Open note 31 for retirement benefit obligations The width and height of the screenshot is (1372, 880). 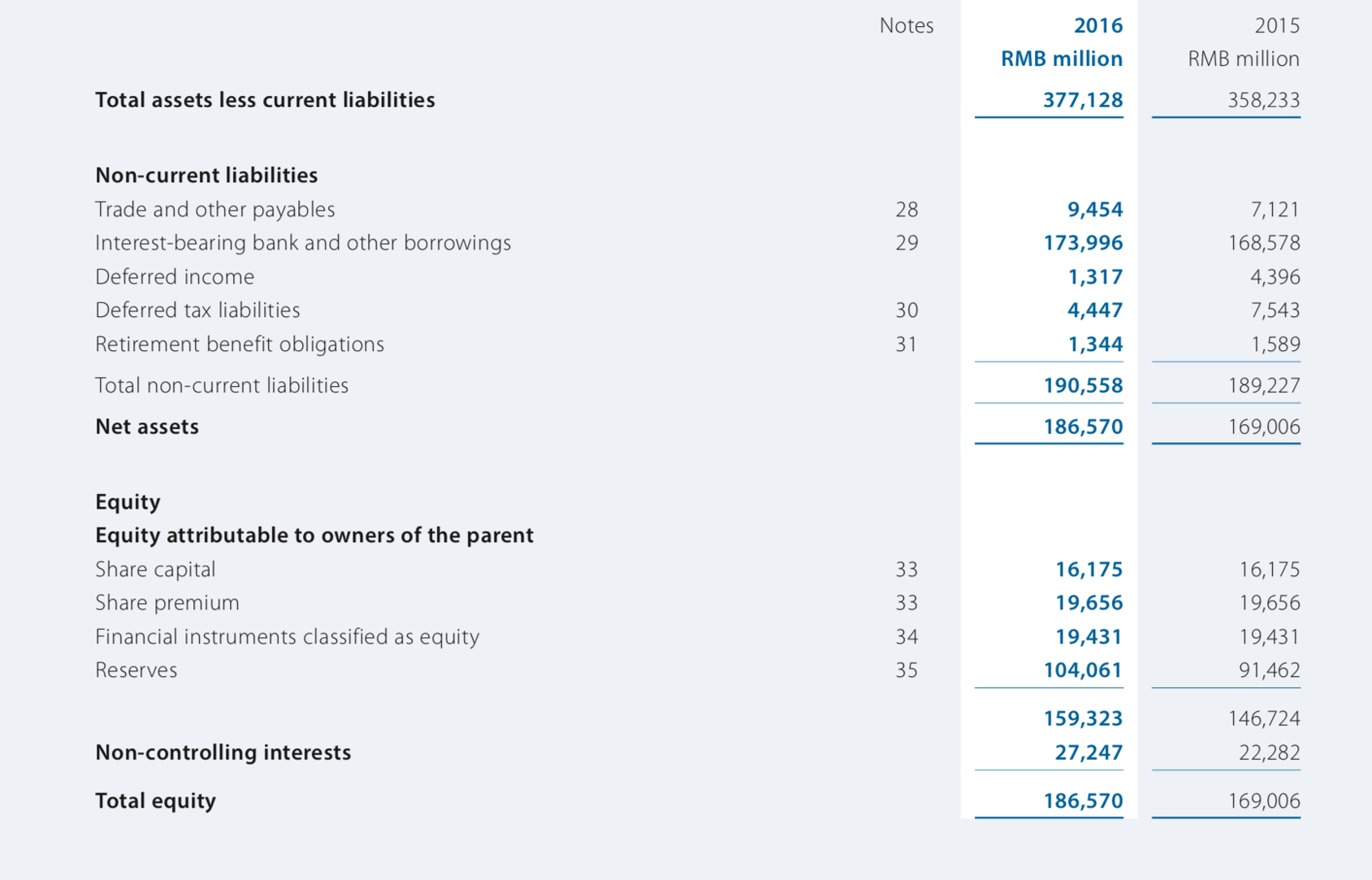[x=907, y=345]
